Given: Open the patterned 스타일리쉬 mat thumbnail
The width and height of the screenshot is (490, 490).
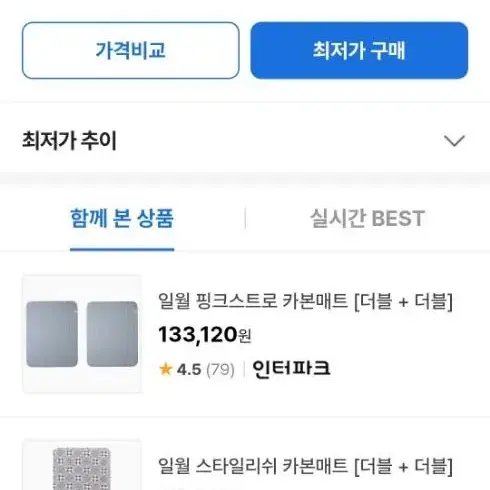Looking at the screenshot, I should tap(82, 465).
